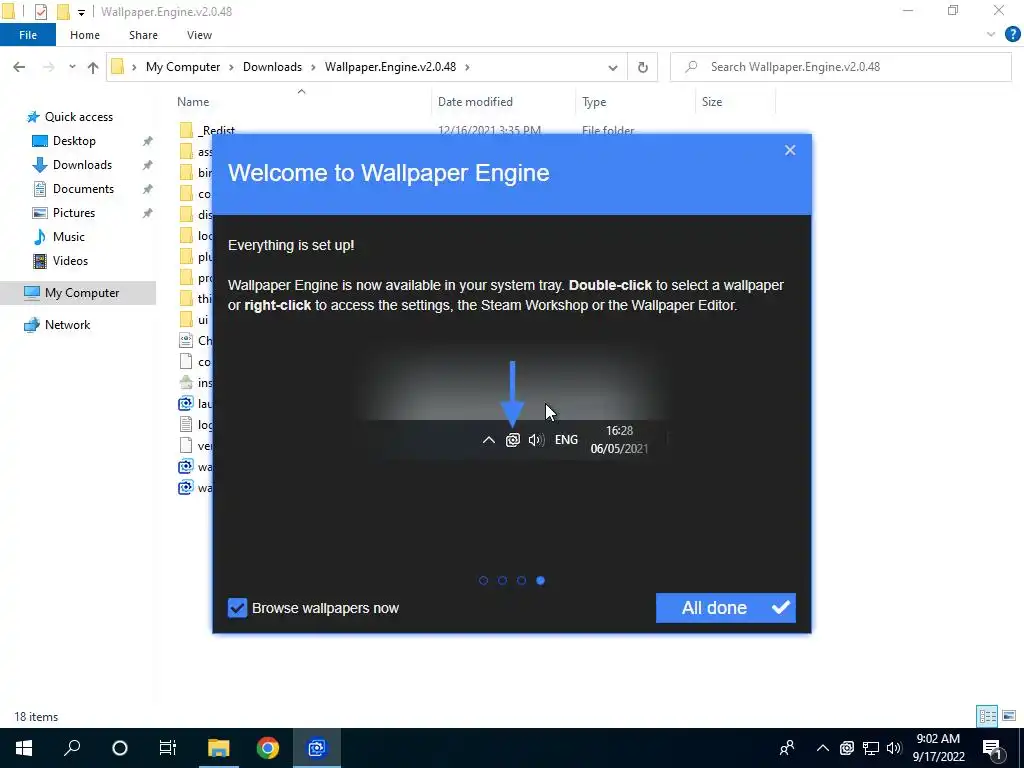Click Wallpaper.Engine.v2.0.48 breadcrumb segment
Screen dimensions: 1024x768
tap(390, 67)
